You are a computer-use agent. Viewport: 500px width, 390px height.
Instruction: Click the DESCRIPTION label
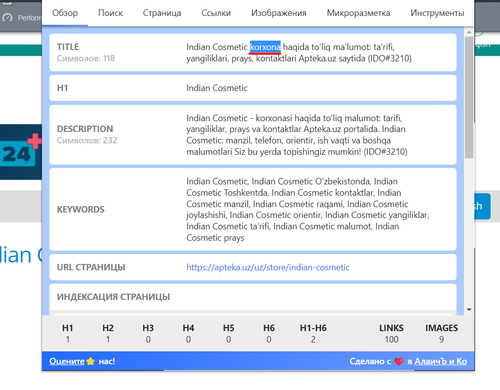tap(85, 129)
